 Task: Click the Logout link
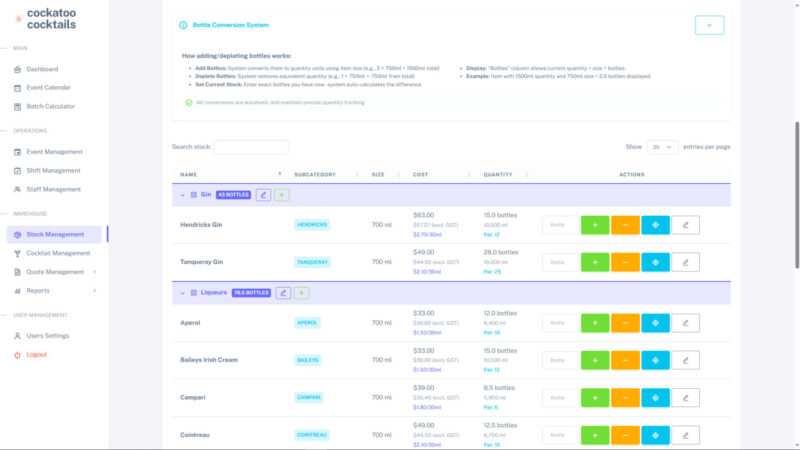point(36,354)
